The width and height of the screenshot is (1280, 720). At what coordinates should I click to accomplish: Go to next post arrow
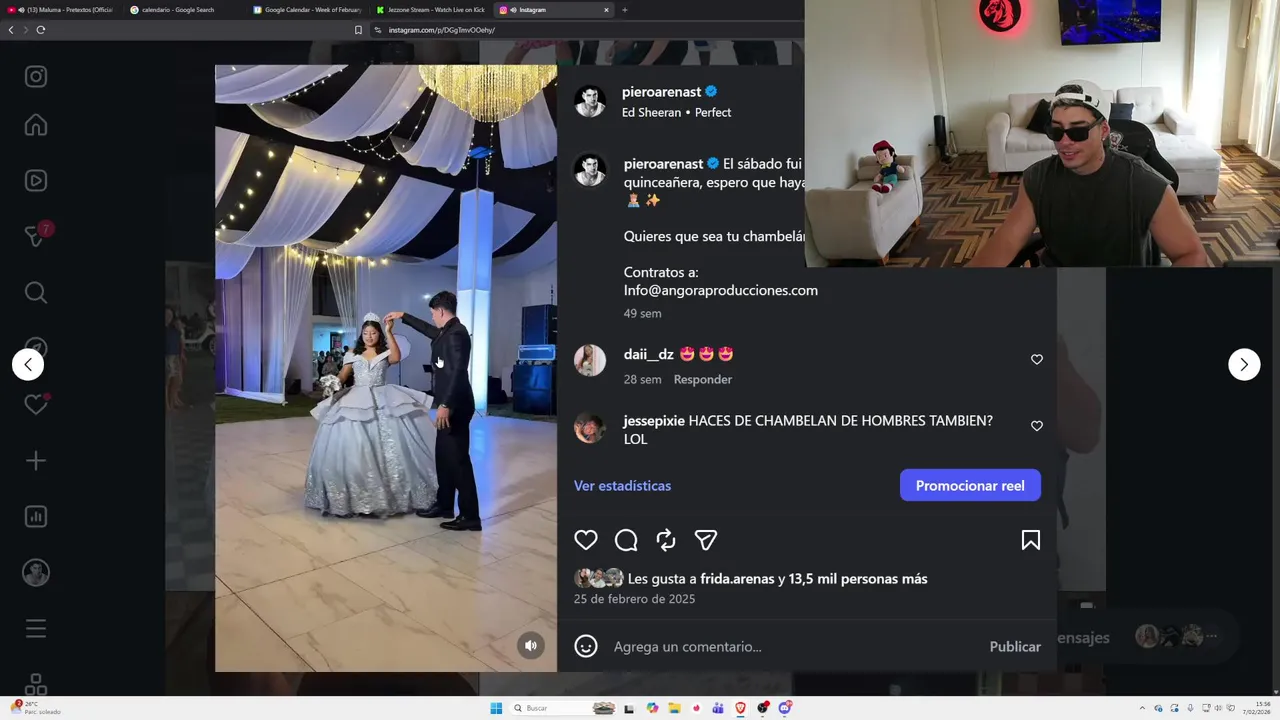[1244, 364]
